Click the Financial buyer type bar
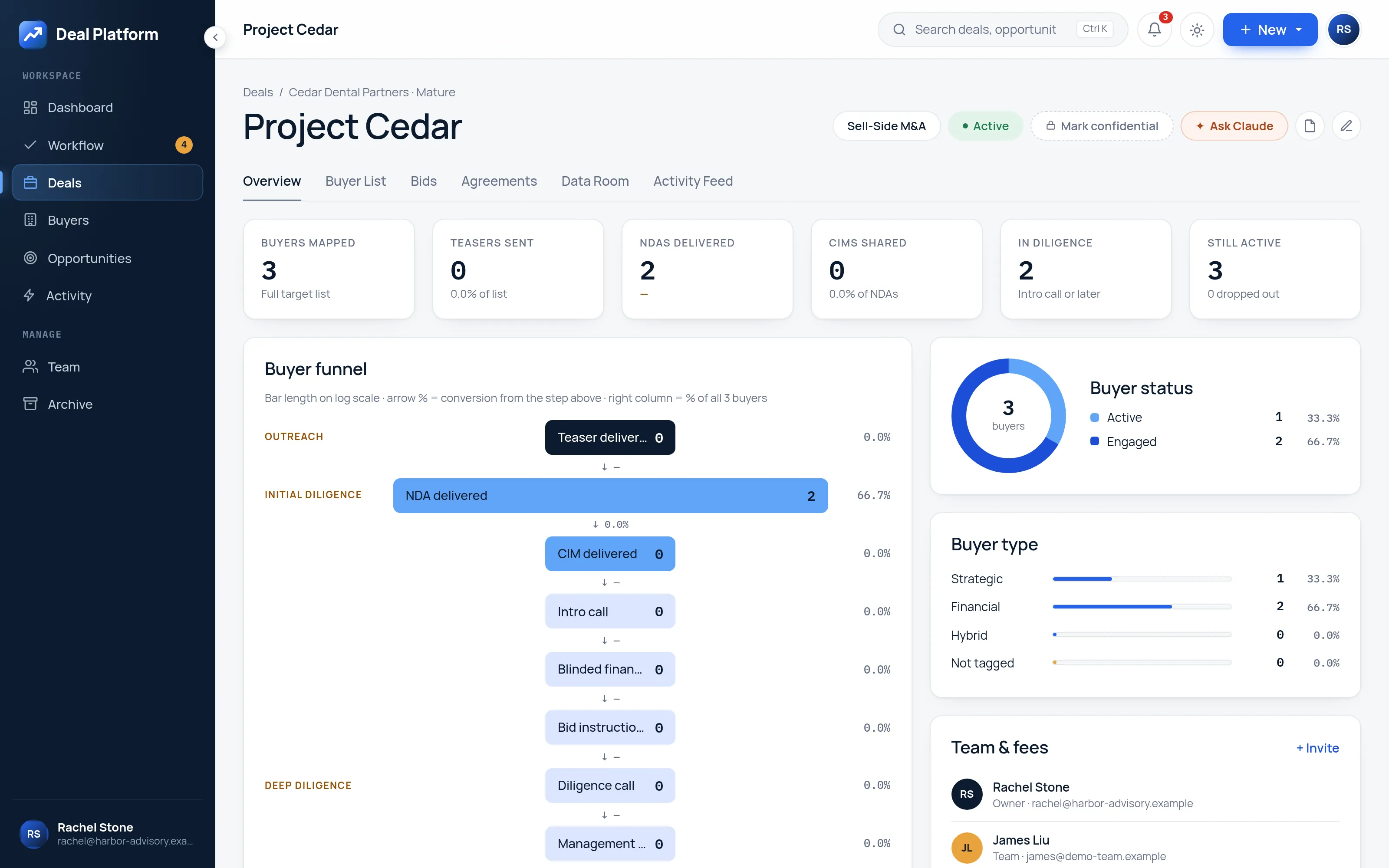 [x=1142, y=607]
